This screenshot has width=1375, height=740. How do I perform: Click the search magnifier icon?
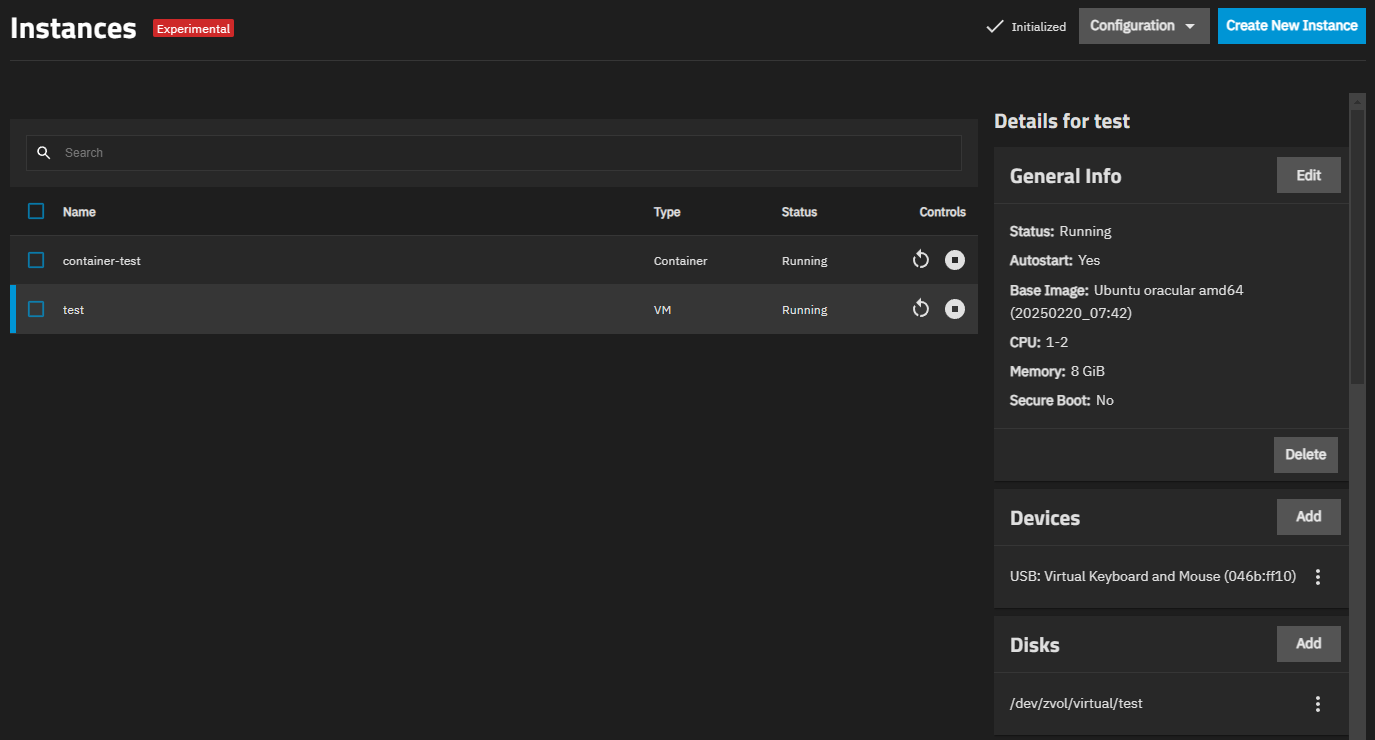point(44,153)
